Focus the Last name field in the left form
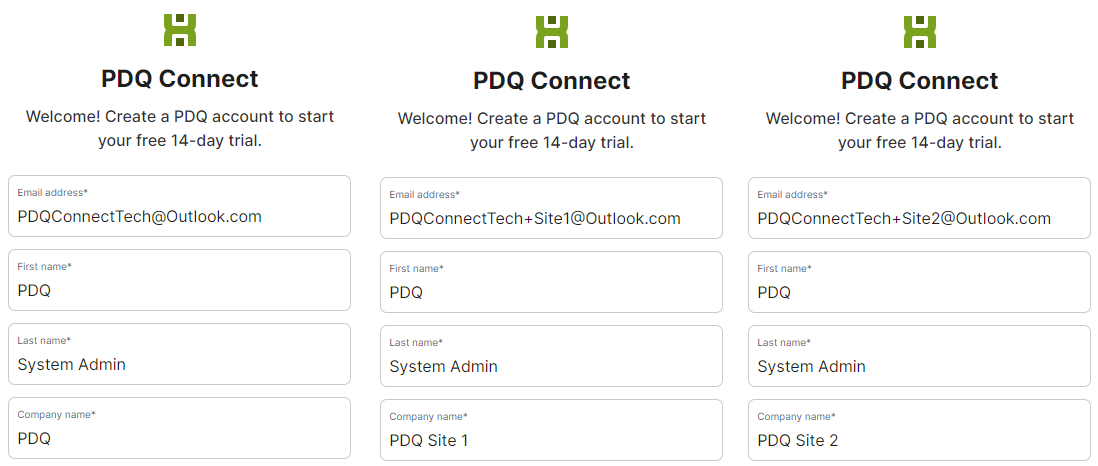The width and height of the screenshot is (1098, 466). pos(179,354)
